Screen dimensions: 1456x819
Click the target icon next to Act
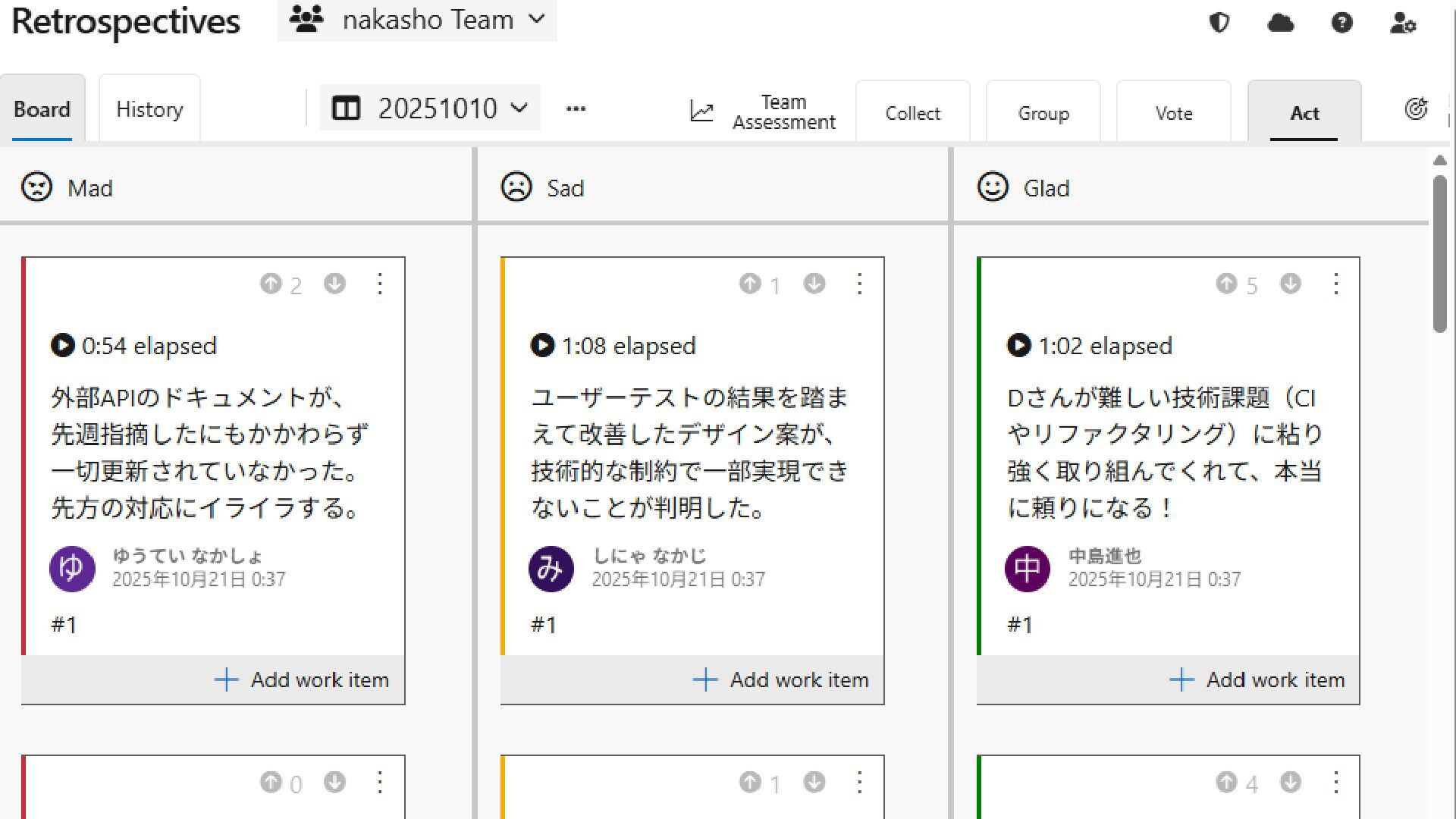(1416, 109)
